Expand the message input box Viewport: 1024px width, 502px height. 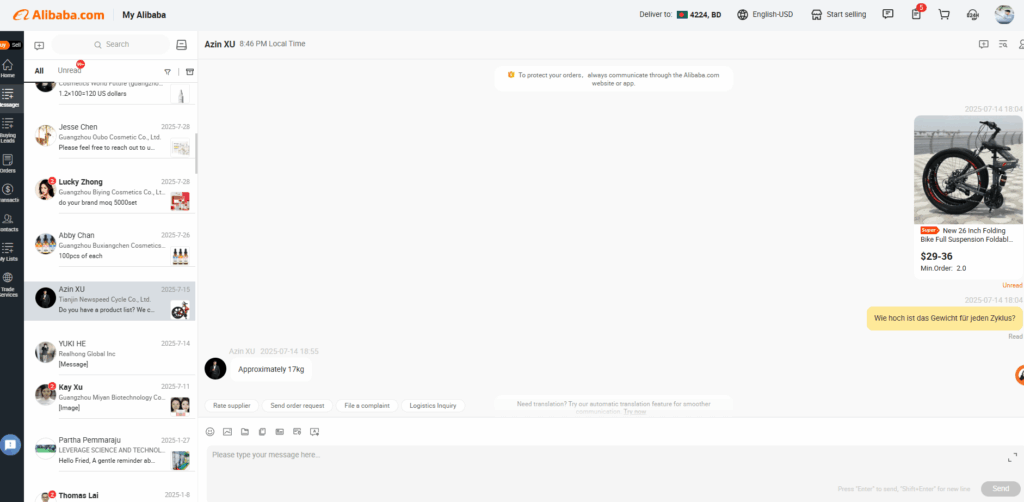(1012, 457)
